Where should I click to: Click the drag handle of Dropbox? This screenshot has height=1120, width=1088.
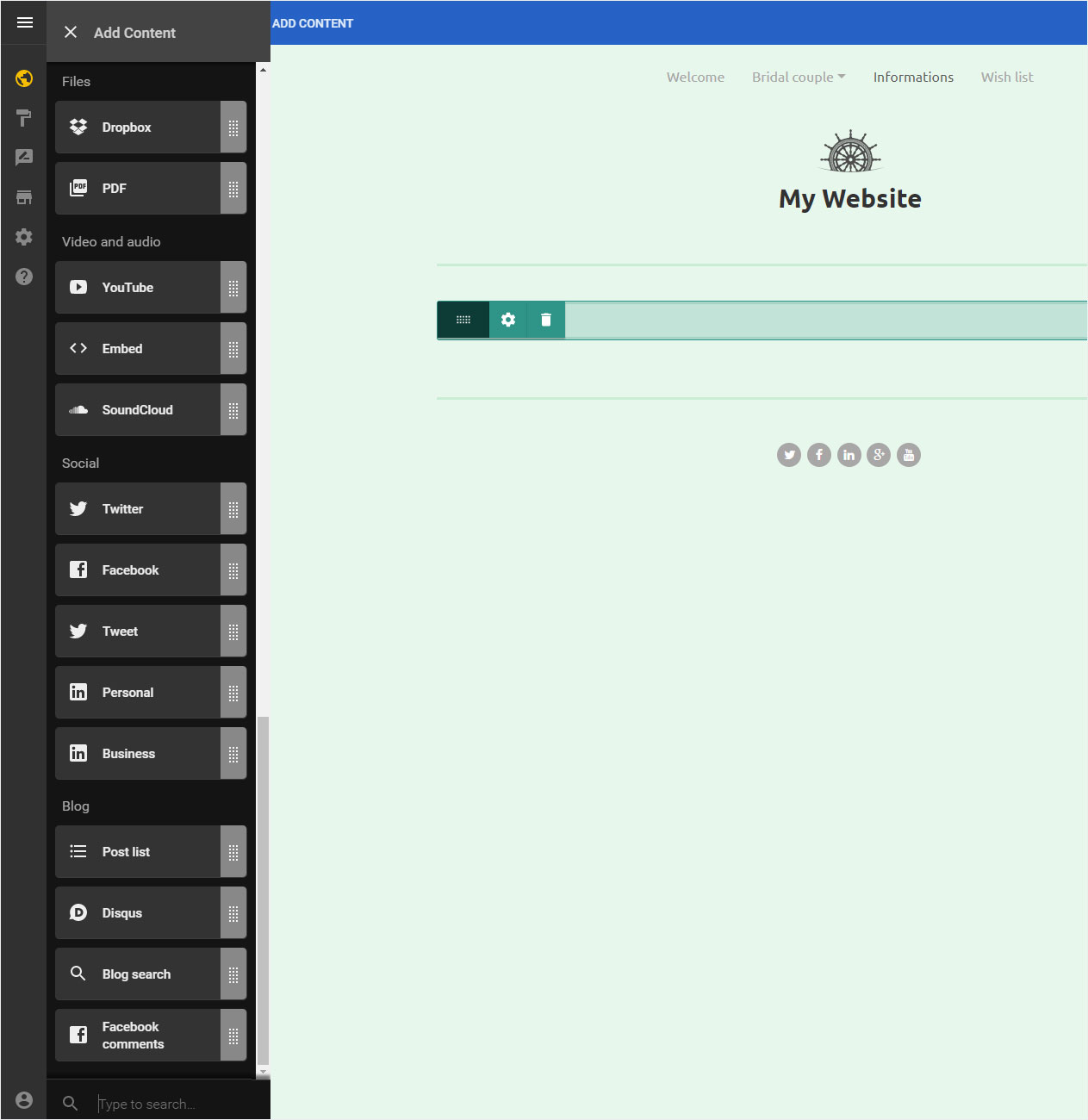(233, 128)
